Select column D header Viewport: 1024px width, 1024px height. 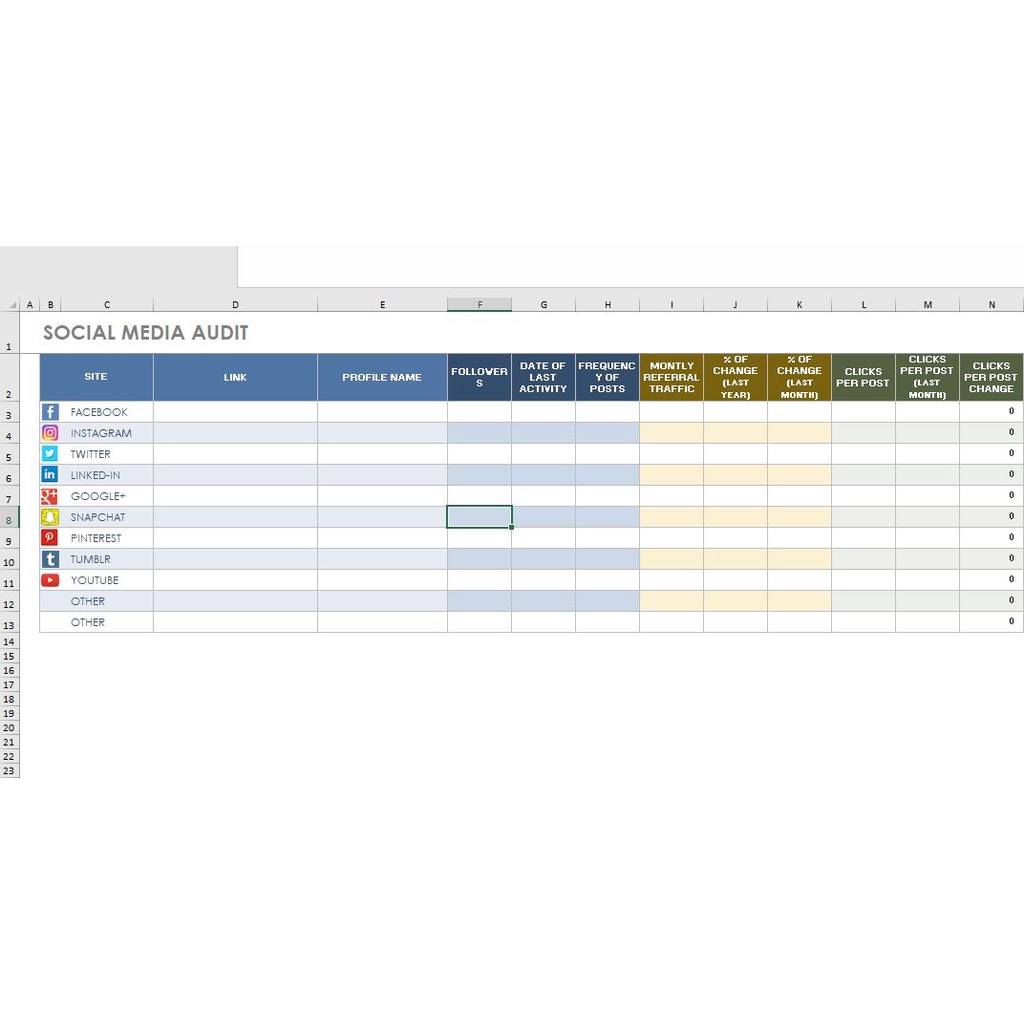(x=235, y=305)
